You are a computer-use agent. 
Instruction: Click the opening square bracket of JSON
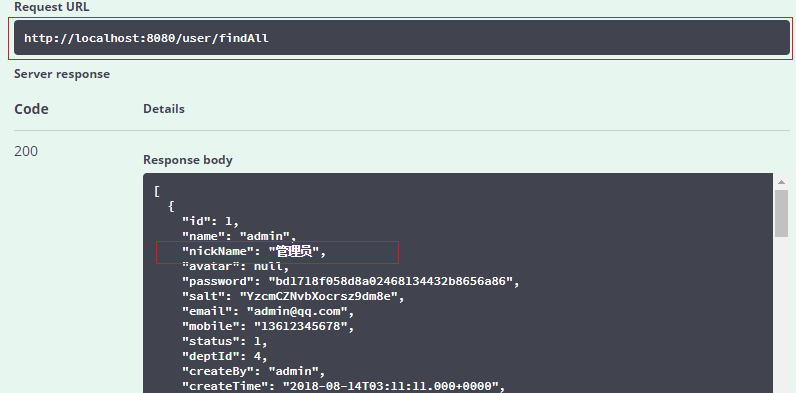157,191
